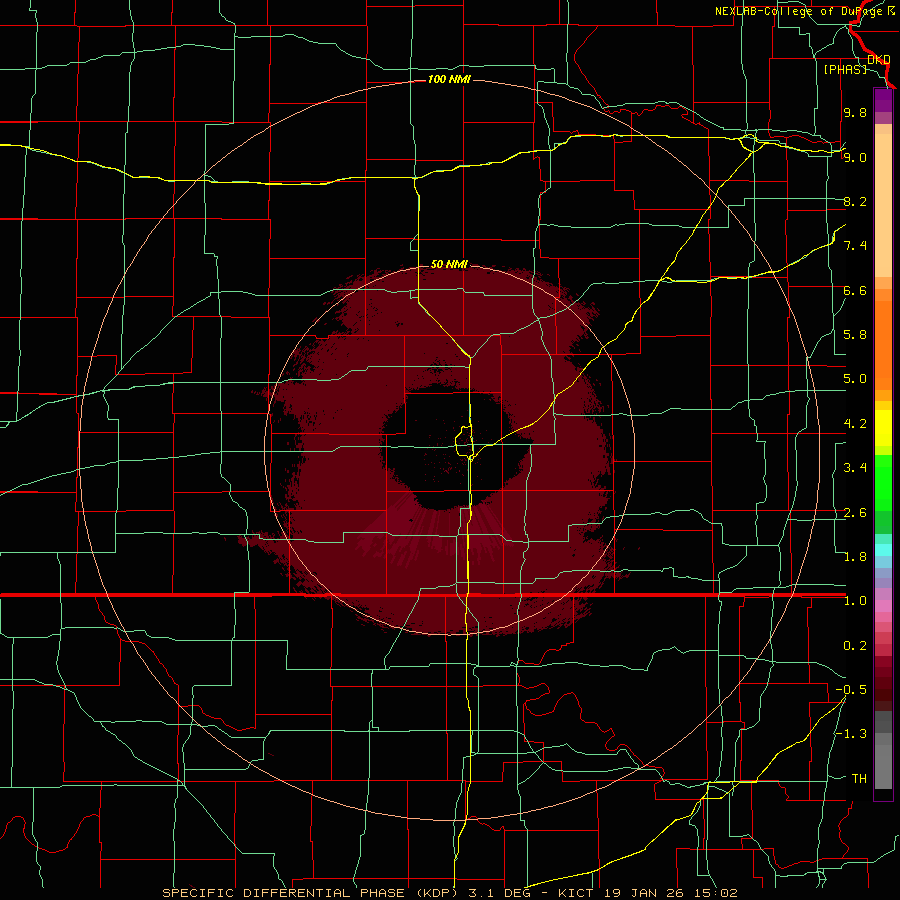This screenshot has height=900, width=900.
Task: Click the 5.8 value on the color scale
Action: 855,335
